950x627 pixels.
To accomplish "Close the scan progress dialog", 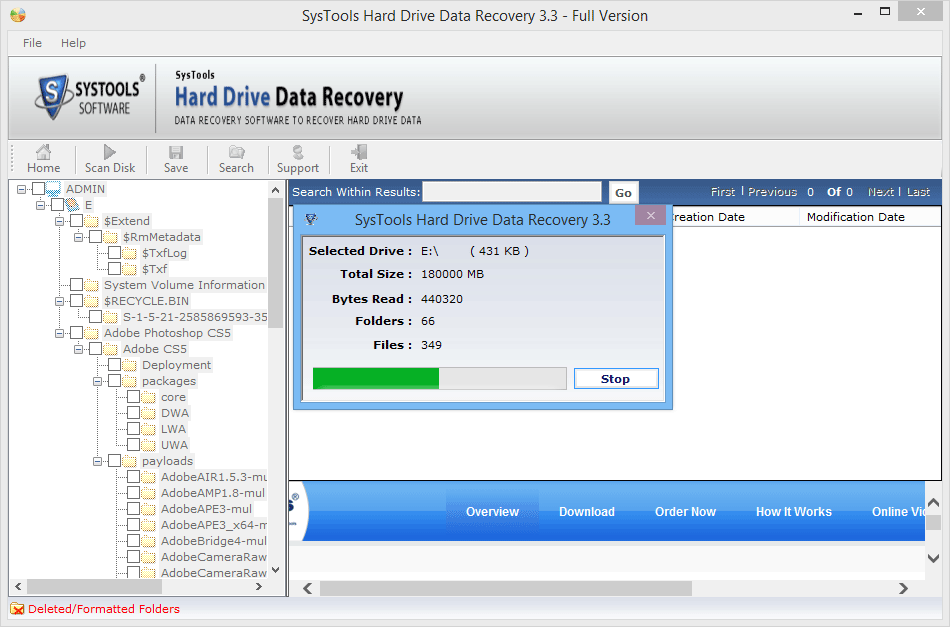I will pyautogui.click(x=651, y=216).
